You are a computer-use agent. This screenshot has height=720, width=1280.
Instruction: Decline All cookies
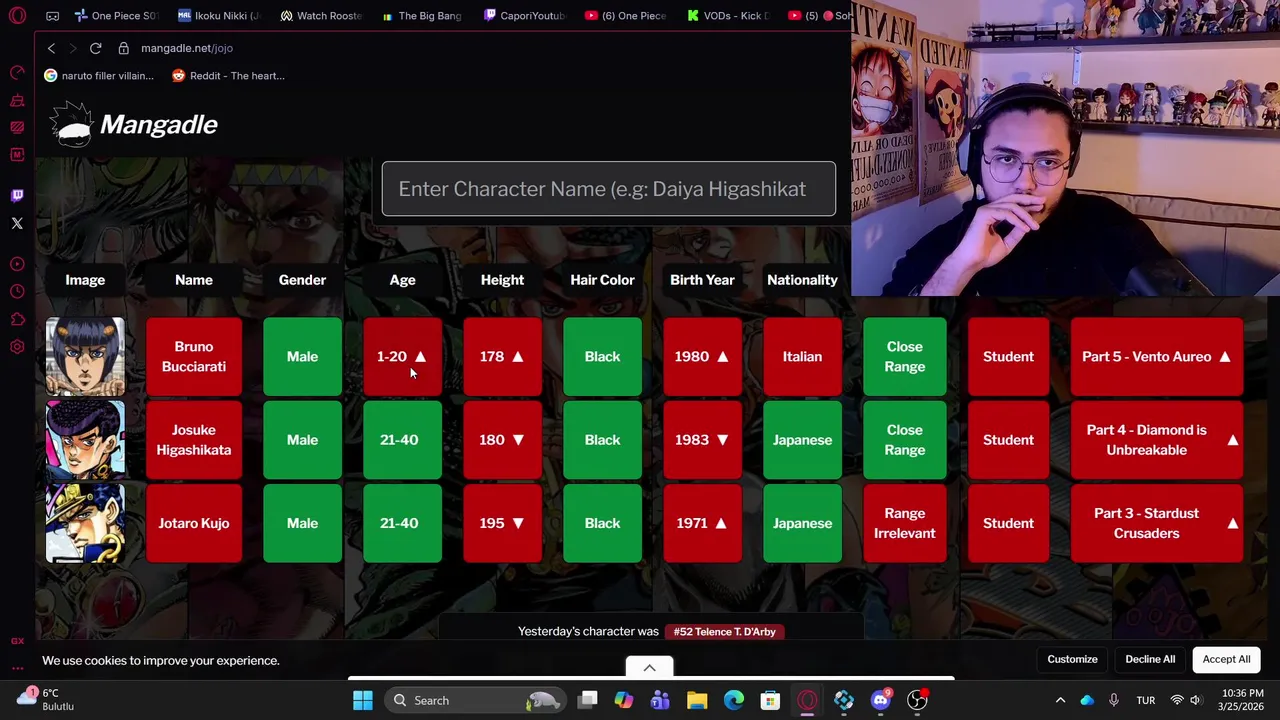pos(1150,659)
